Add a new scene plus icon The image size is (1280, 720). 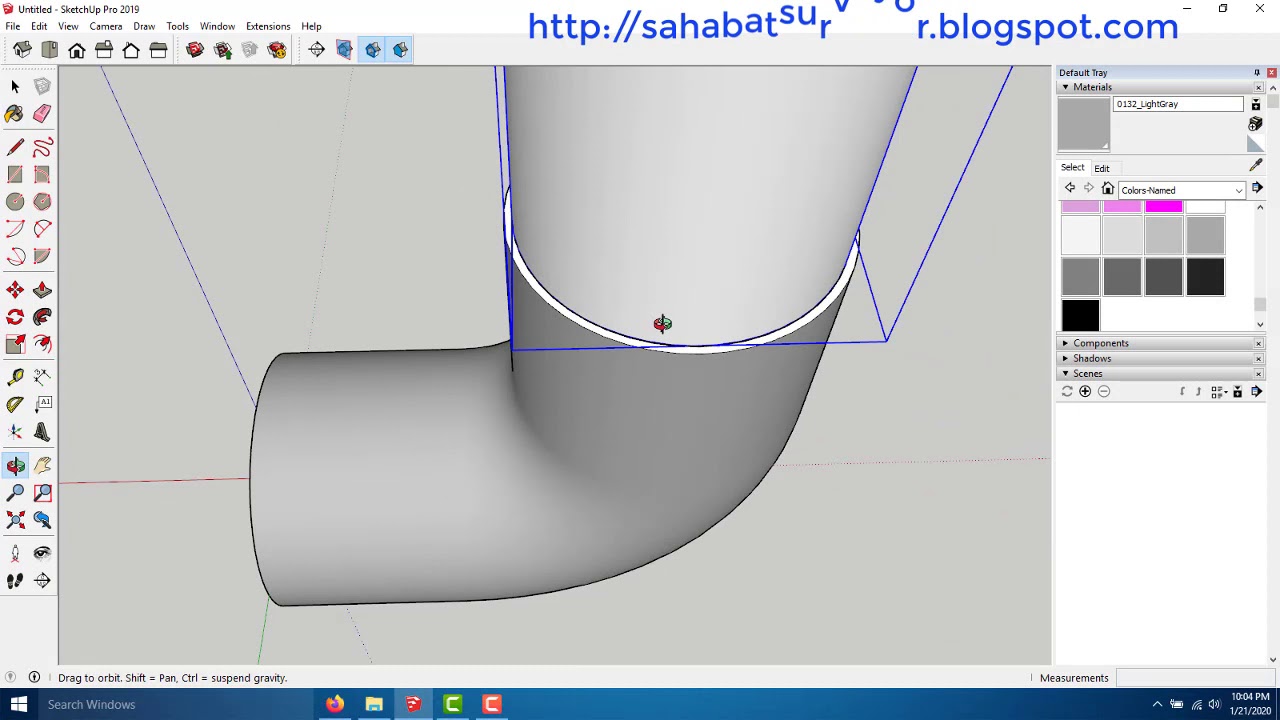click(1085, 392)
